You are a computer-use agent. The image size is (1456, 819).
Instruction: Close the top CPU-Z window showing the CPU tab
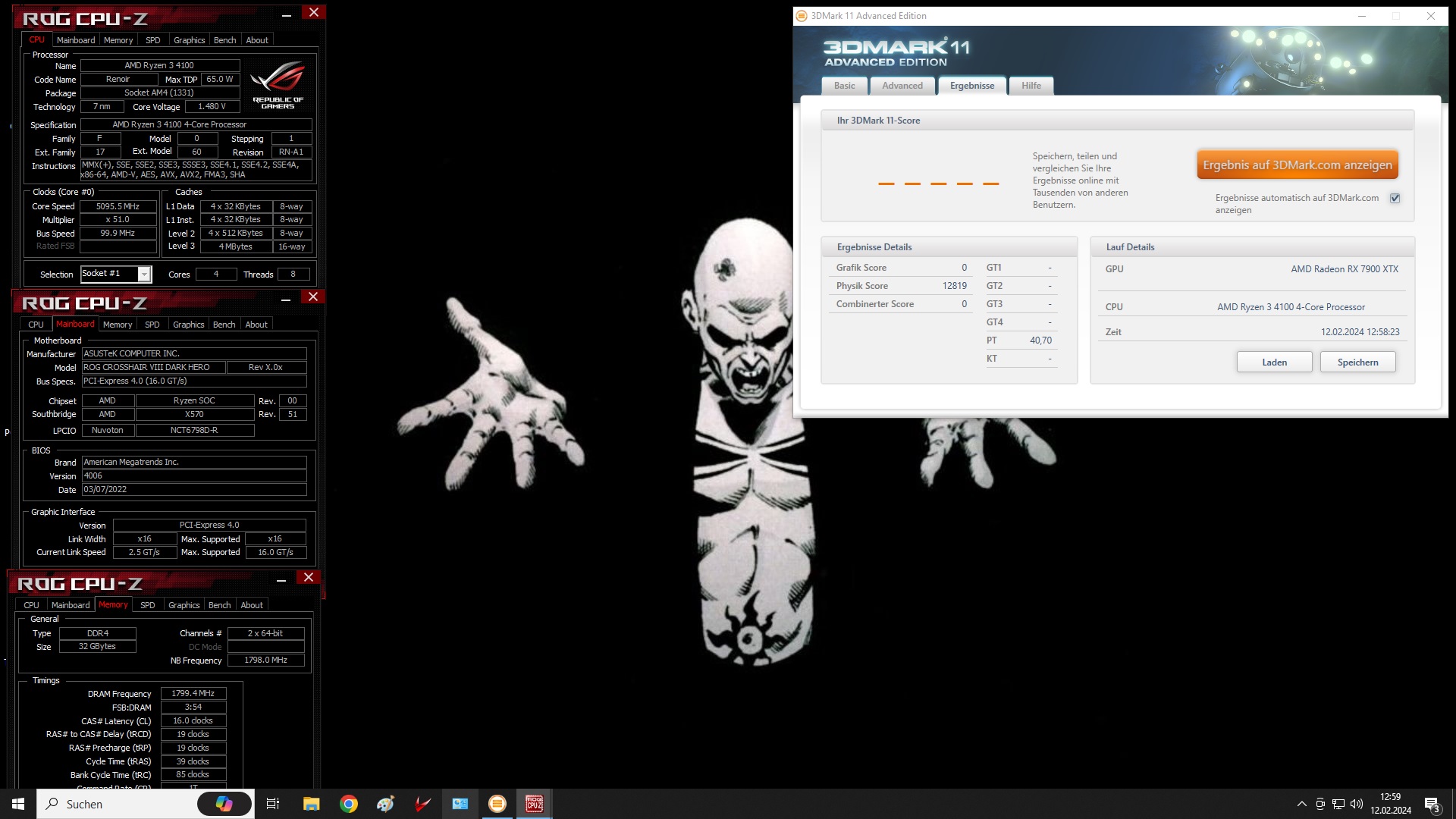coord(314,12)
